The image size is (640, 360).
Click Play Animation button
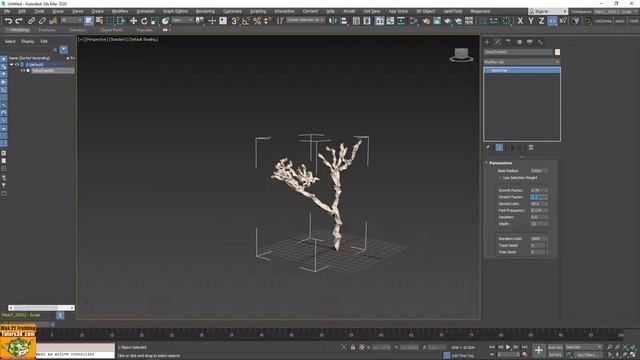(508, 347)
